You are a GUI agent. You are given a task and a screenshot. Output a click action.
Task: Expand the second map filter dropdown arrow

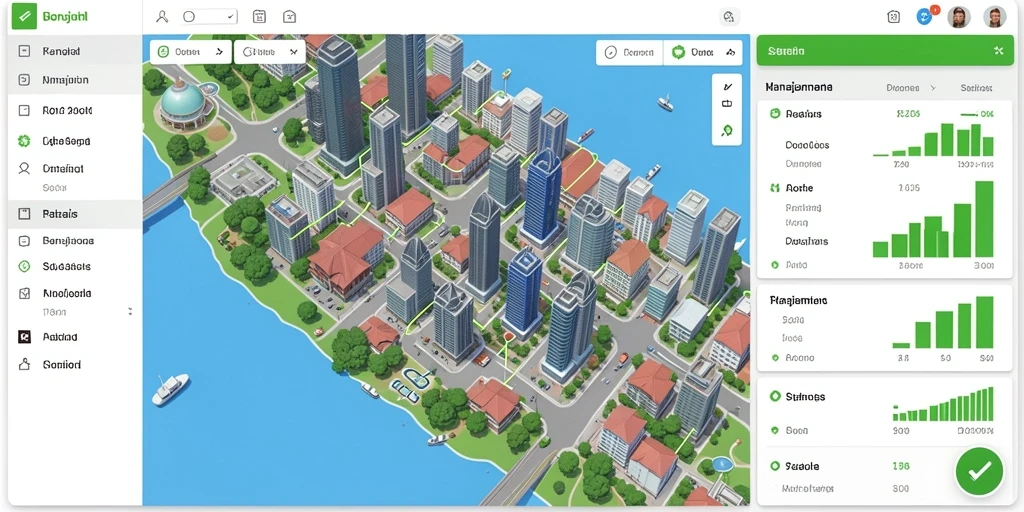click(x=293, y=52)
